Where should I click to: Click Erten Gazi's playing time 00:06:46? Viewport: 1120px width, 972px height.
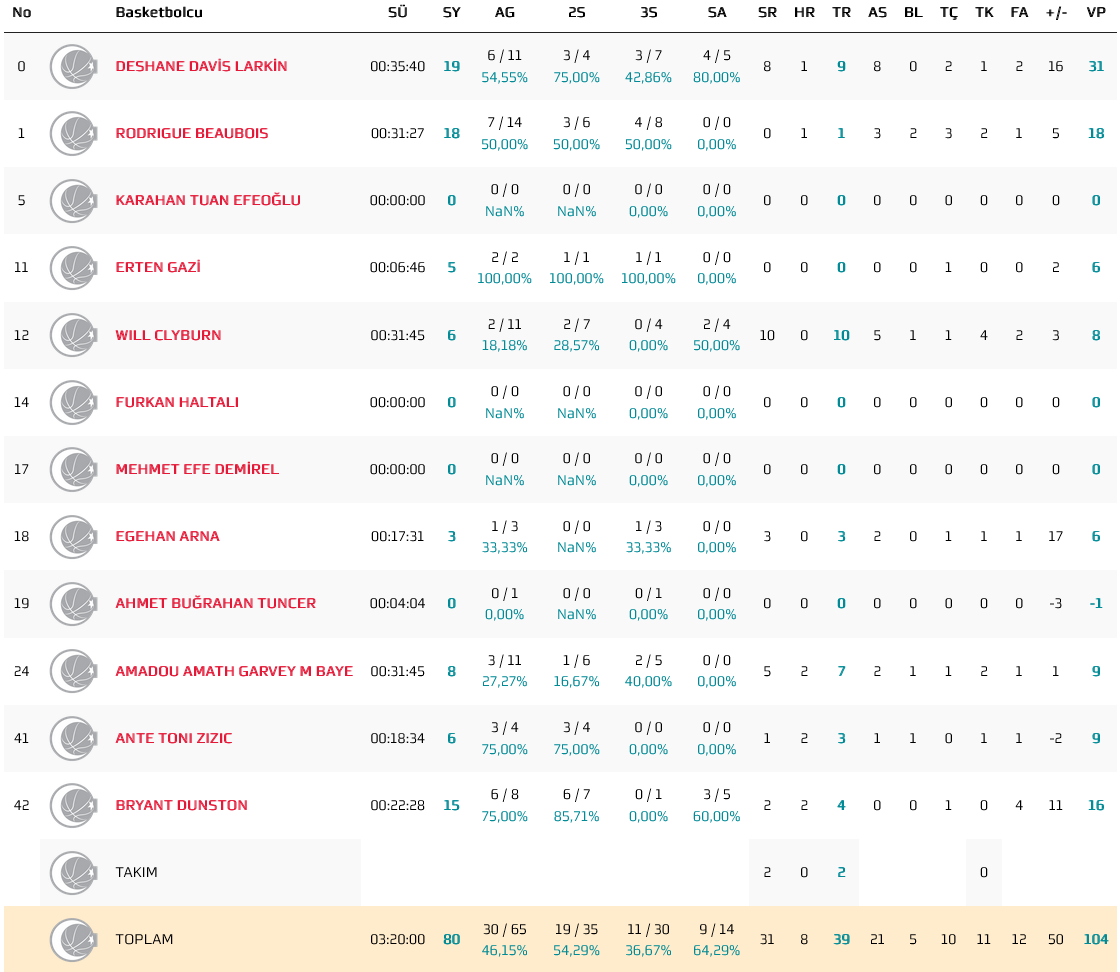[x=397, y=268]
